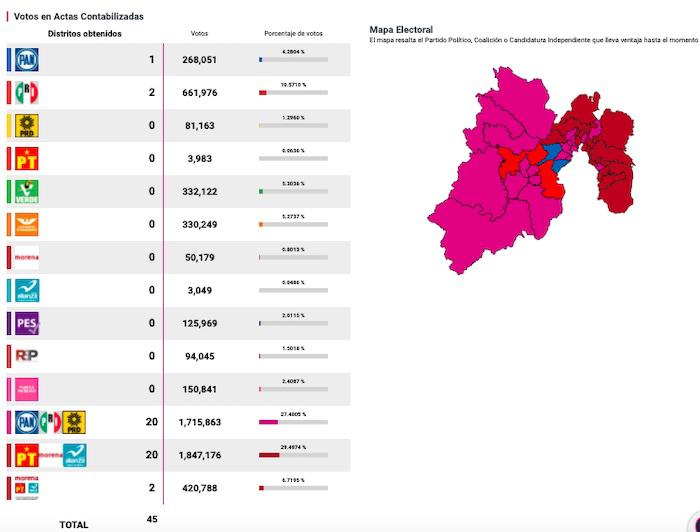Click the vote count 332,122

tap(200, 191)
